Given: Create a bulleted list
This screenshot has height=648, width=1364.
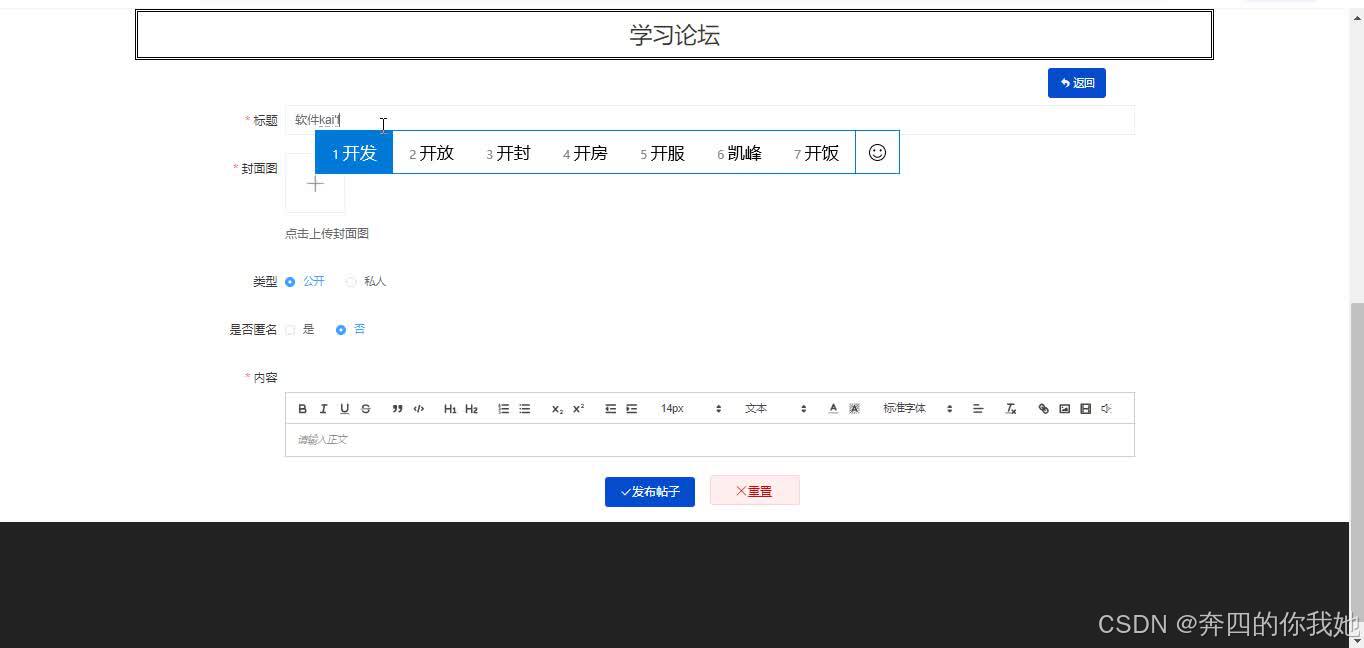Looking at the screenshot, I should (x=524, y=409).
